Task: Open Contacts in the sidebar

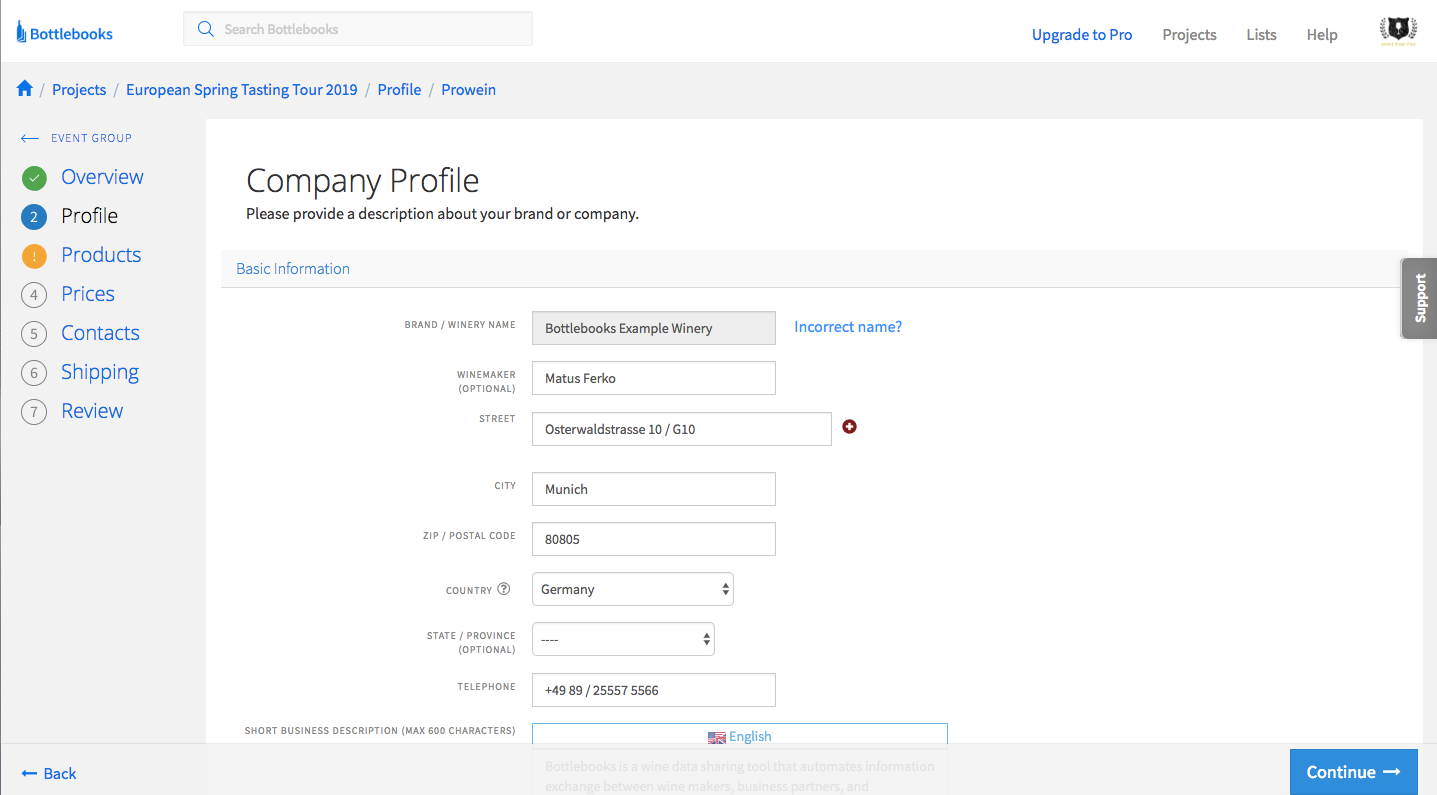Action: 100,333
